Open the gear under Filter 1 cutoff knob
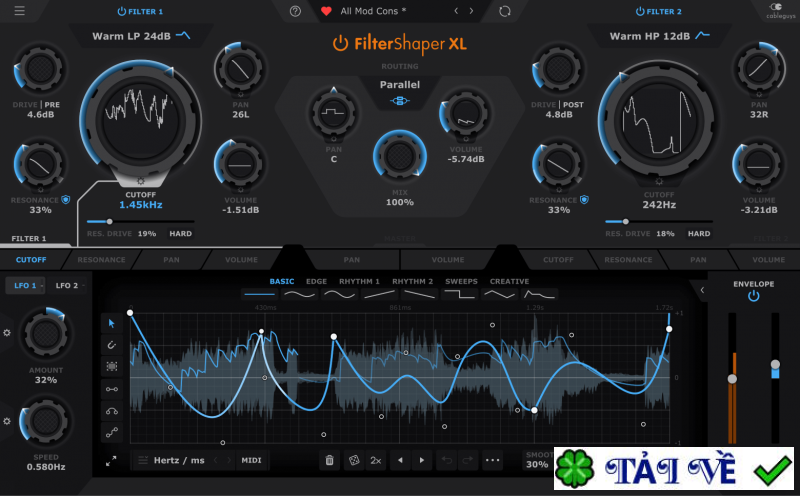 coord(141,182)
